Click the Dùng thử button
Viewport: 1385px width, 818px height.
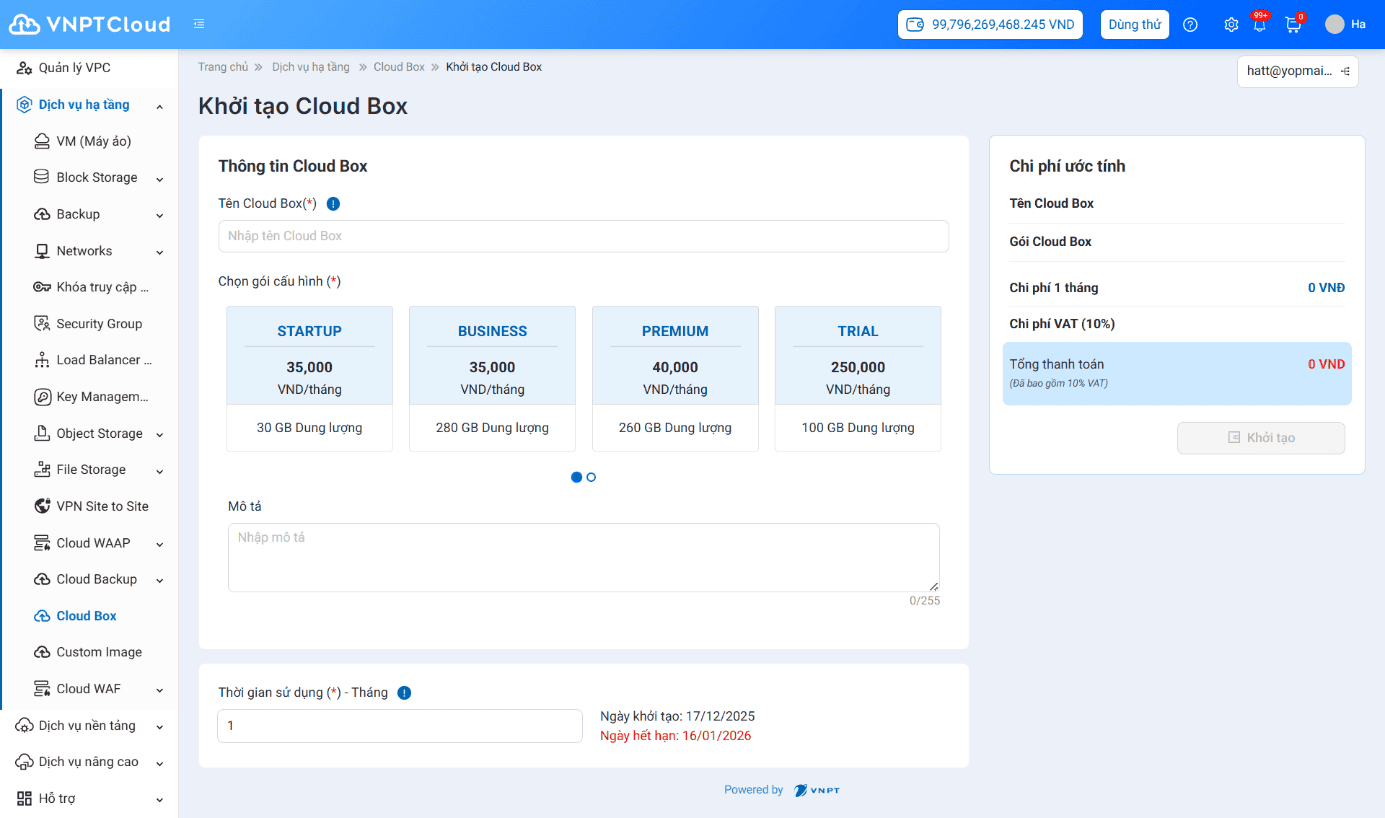[1135, 24]
